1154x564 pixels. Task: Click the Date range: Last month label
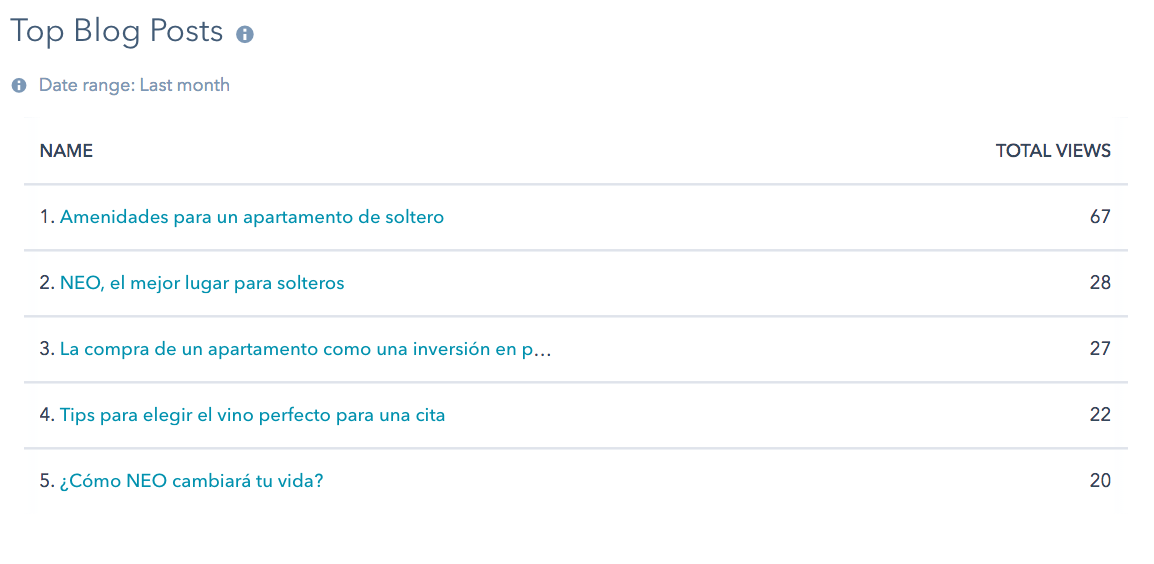click(x=134, y=85)
